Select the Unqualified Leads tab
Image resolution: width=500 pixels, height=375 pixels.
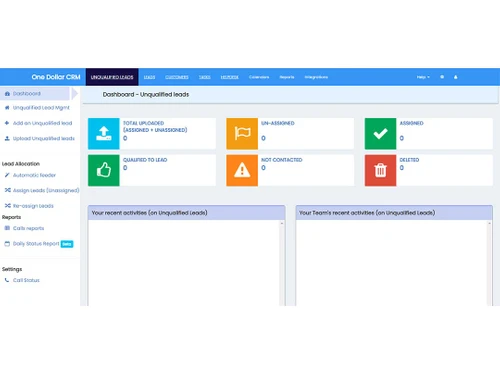[112, 77]
